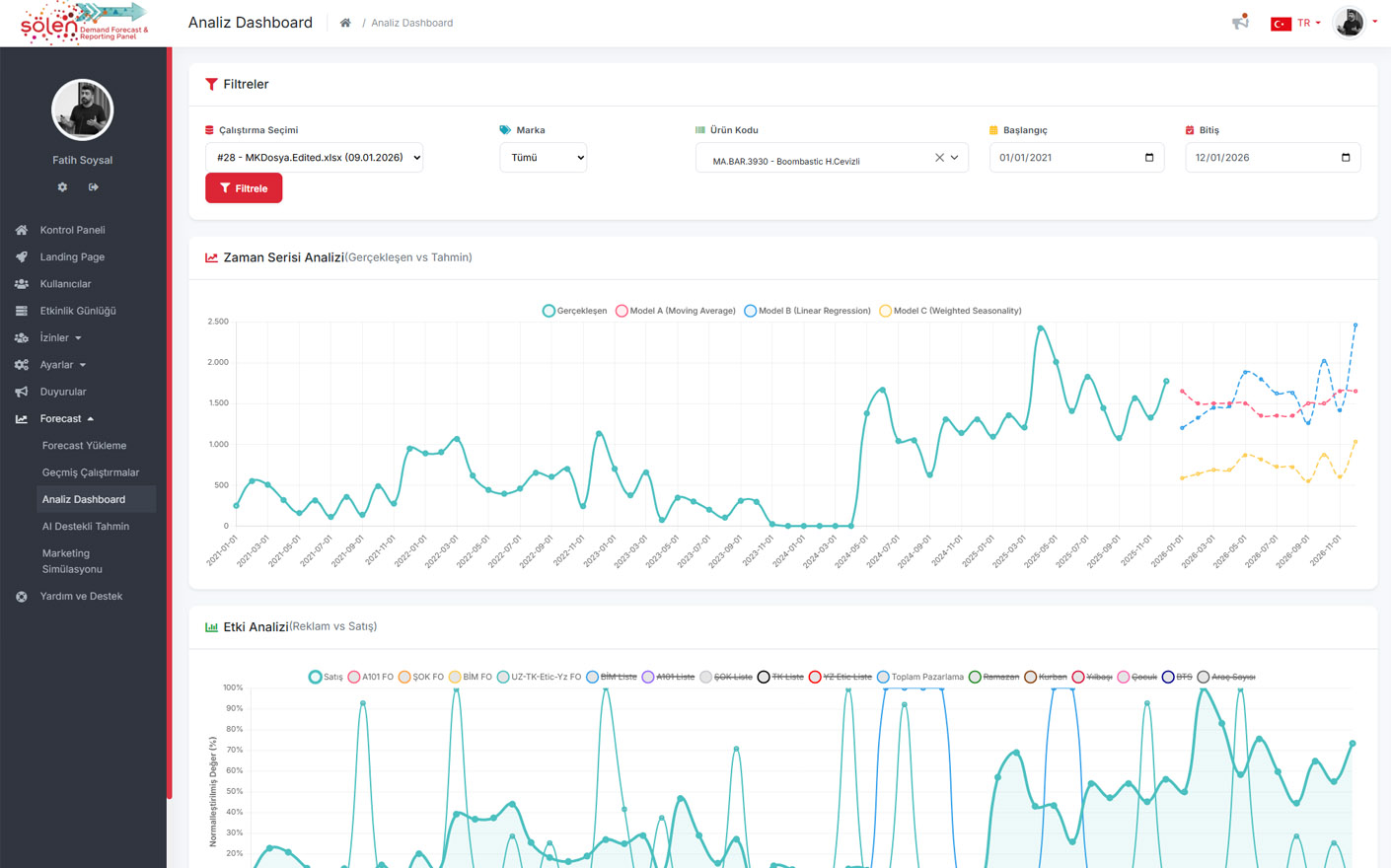
Task: Clear the Ürün Kodu selection with the X
Action: click(x=939, y=158)
